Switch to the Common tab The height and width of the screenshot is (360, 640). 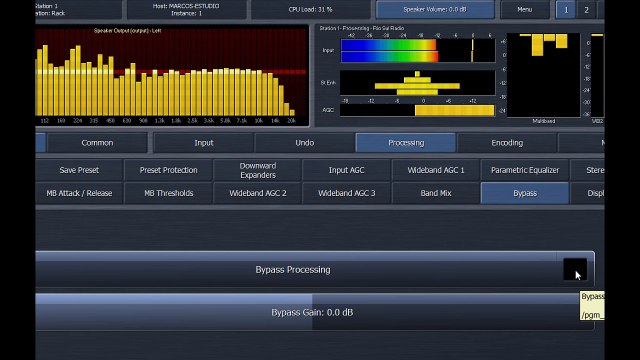(x=97, y=143)
